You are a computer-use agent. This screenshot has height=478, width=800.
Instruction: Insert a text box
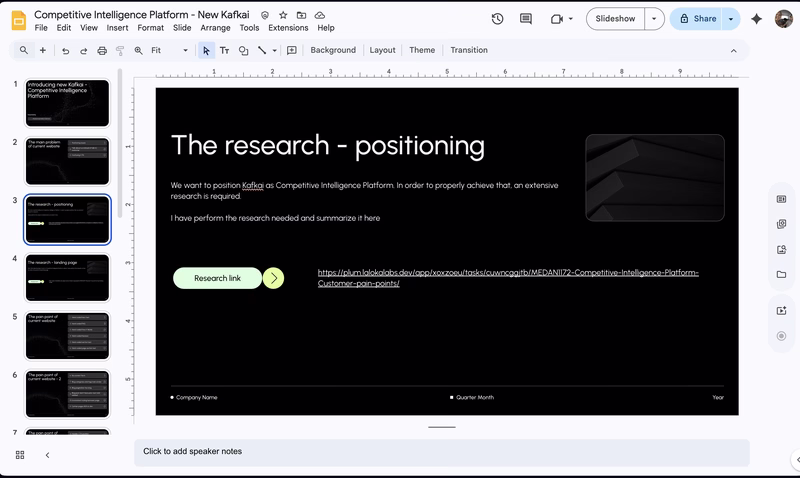pos(224,51)
